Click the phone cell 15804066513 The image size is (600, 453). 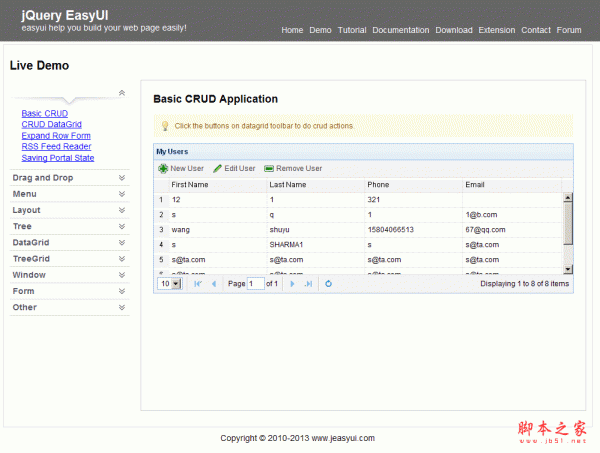[x=414, y=230]
